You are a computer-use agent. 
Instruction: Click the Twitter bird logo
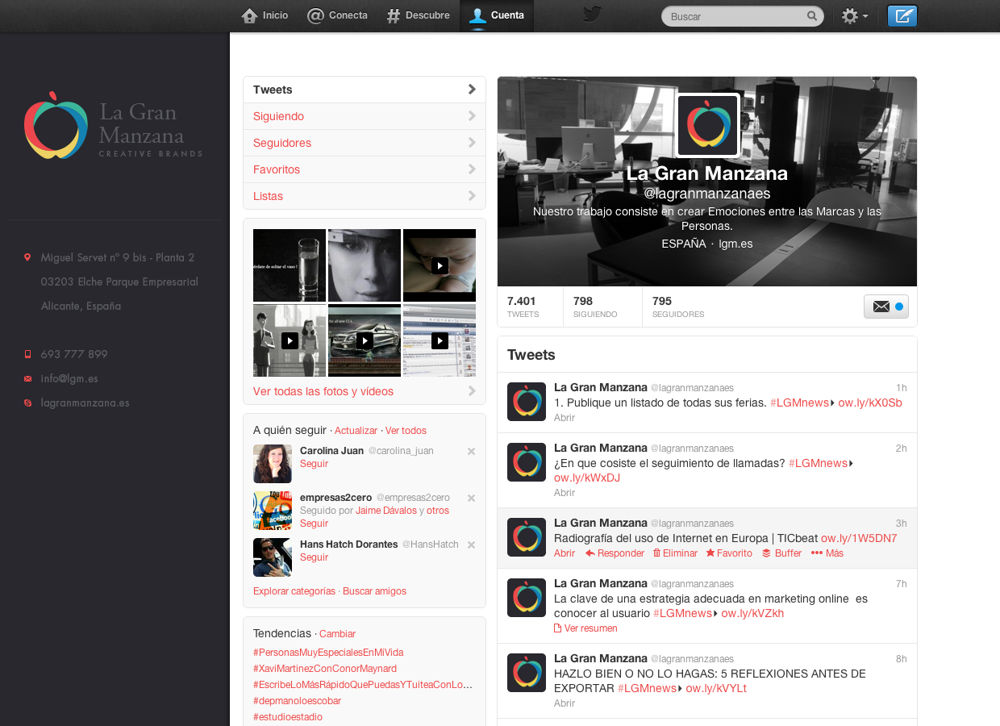point(592,14)
